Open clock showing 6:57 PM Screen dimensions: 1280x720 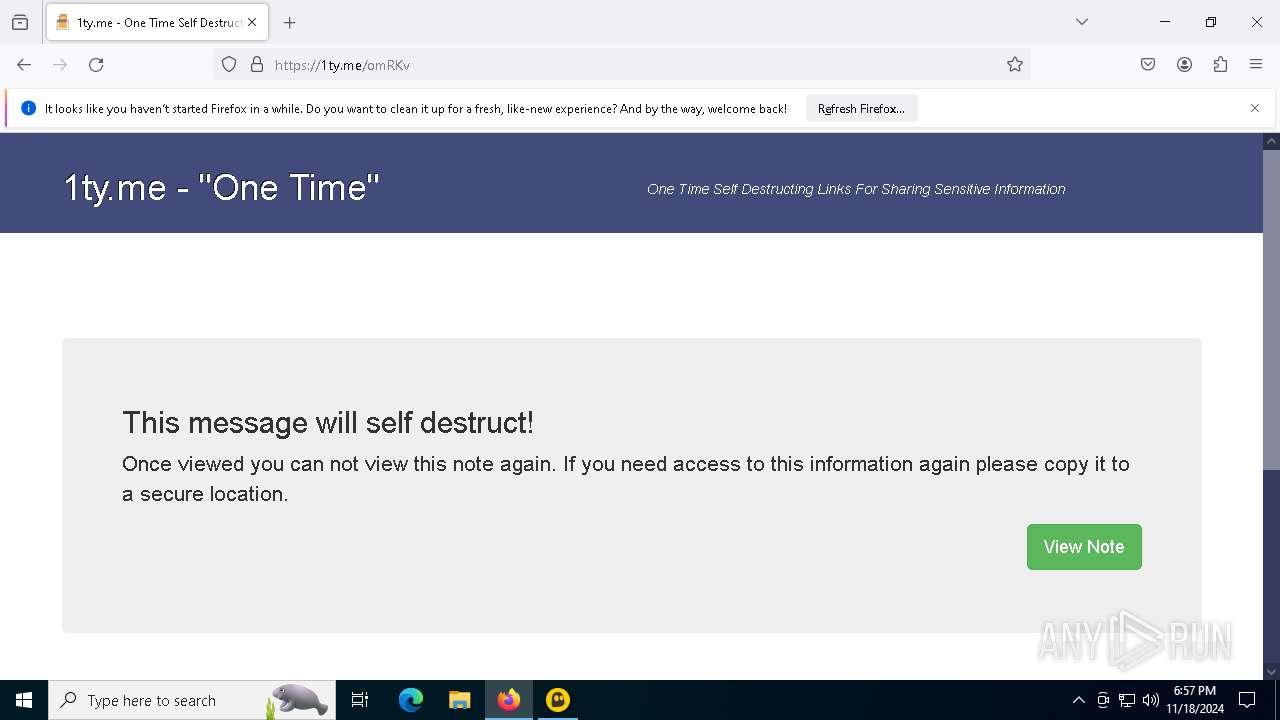(1195, 700)
